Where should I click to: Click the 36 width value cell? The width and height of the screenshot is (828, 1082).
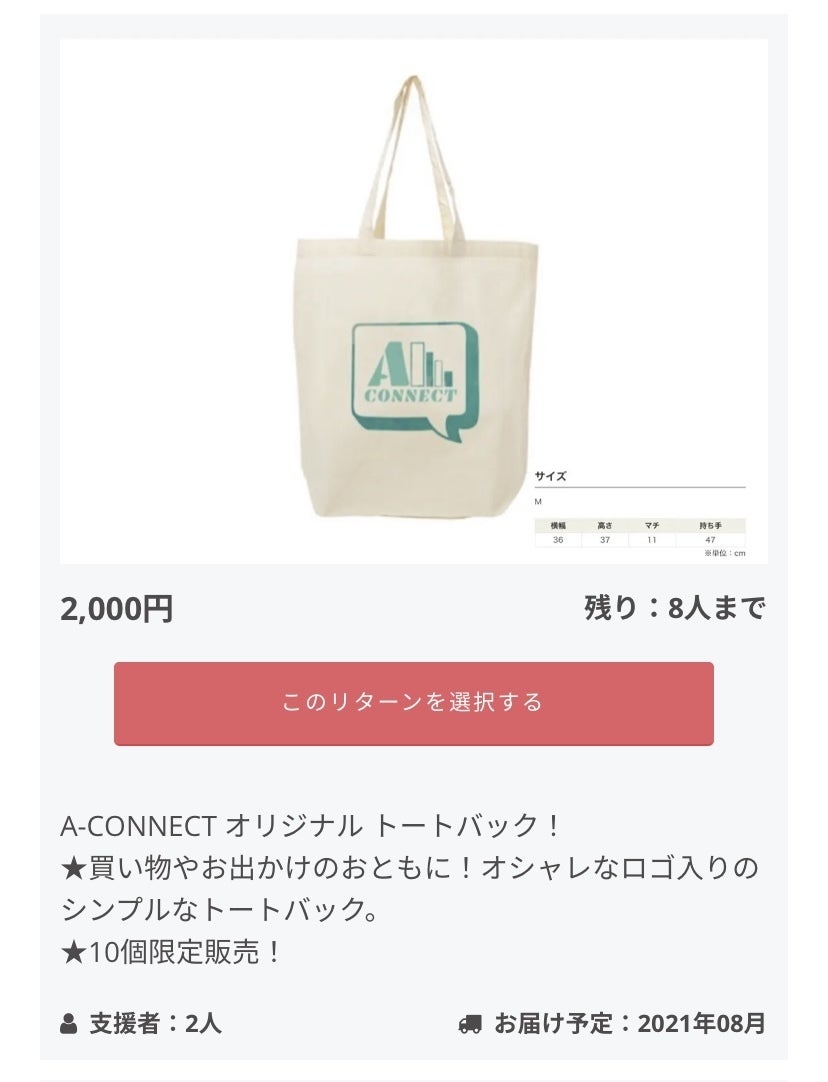pyautogui.click(x=558, y=540)
